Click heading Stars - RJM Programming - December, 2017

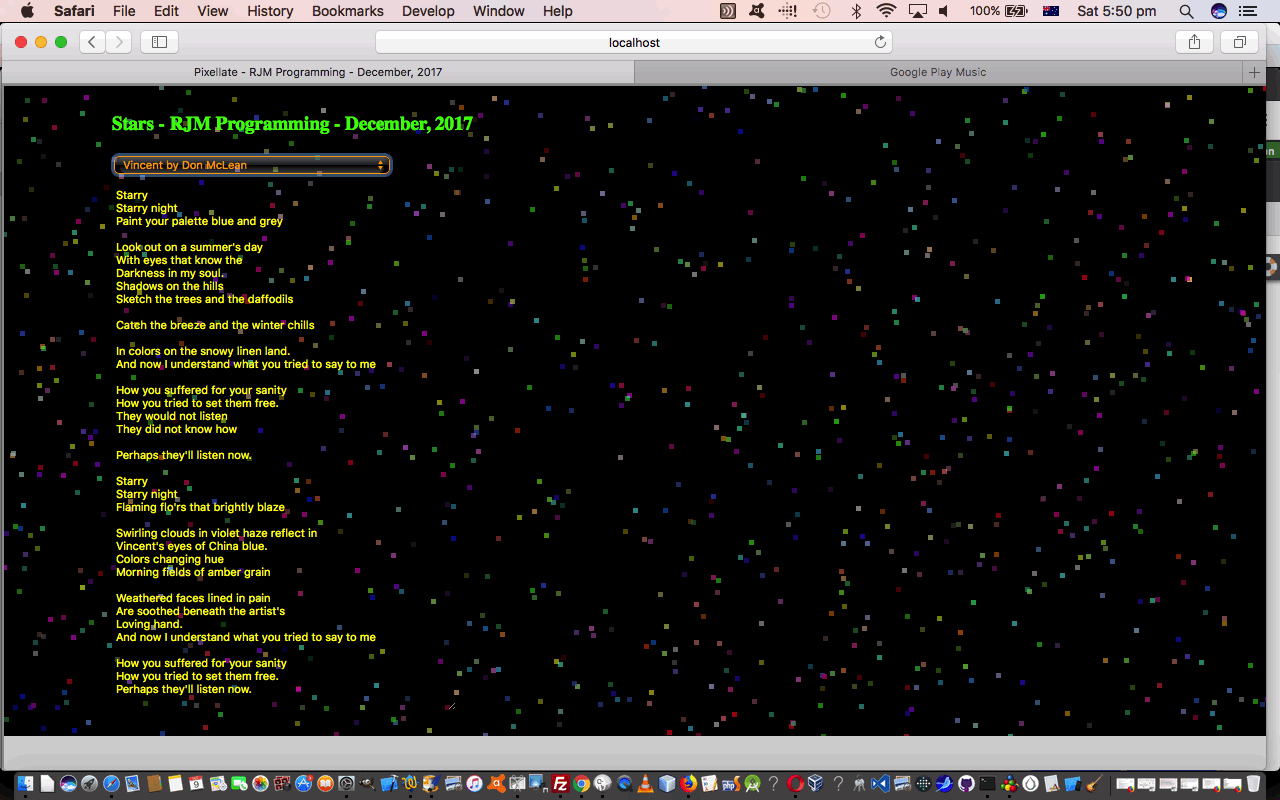pyautogui.click(x=292, y=124)
